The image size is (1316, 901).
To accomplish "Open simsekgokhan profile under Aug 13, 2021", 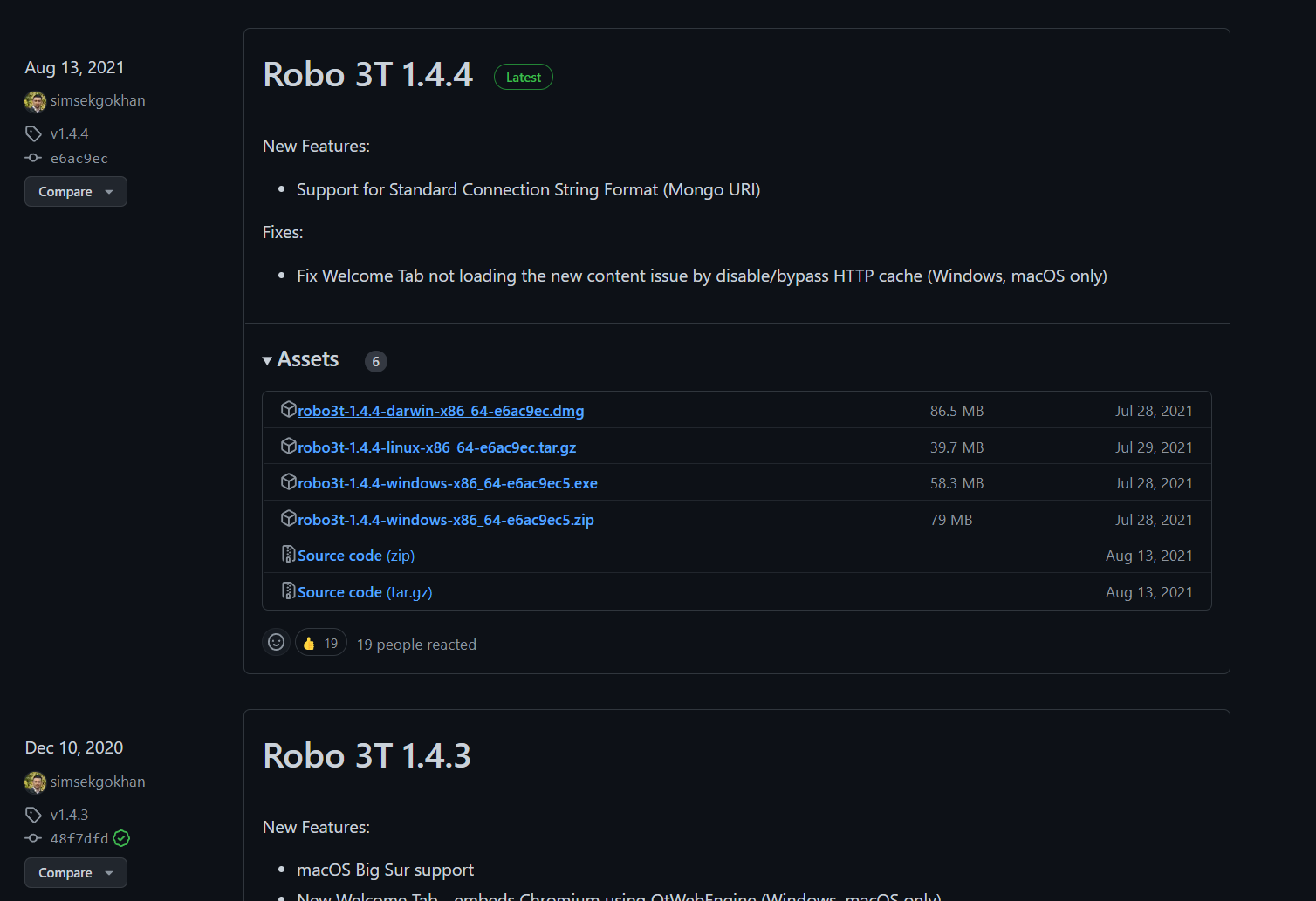I will tap(98, 101).
